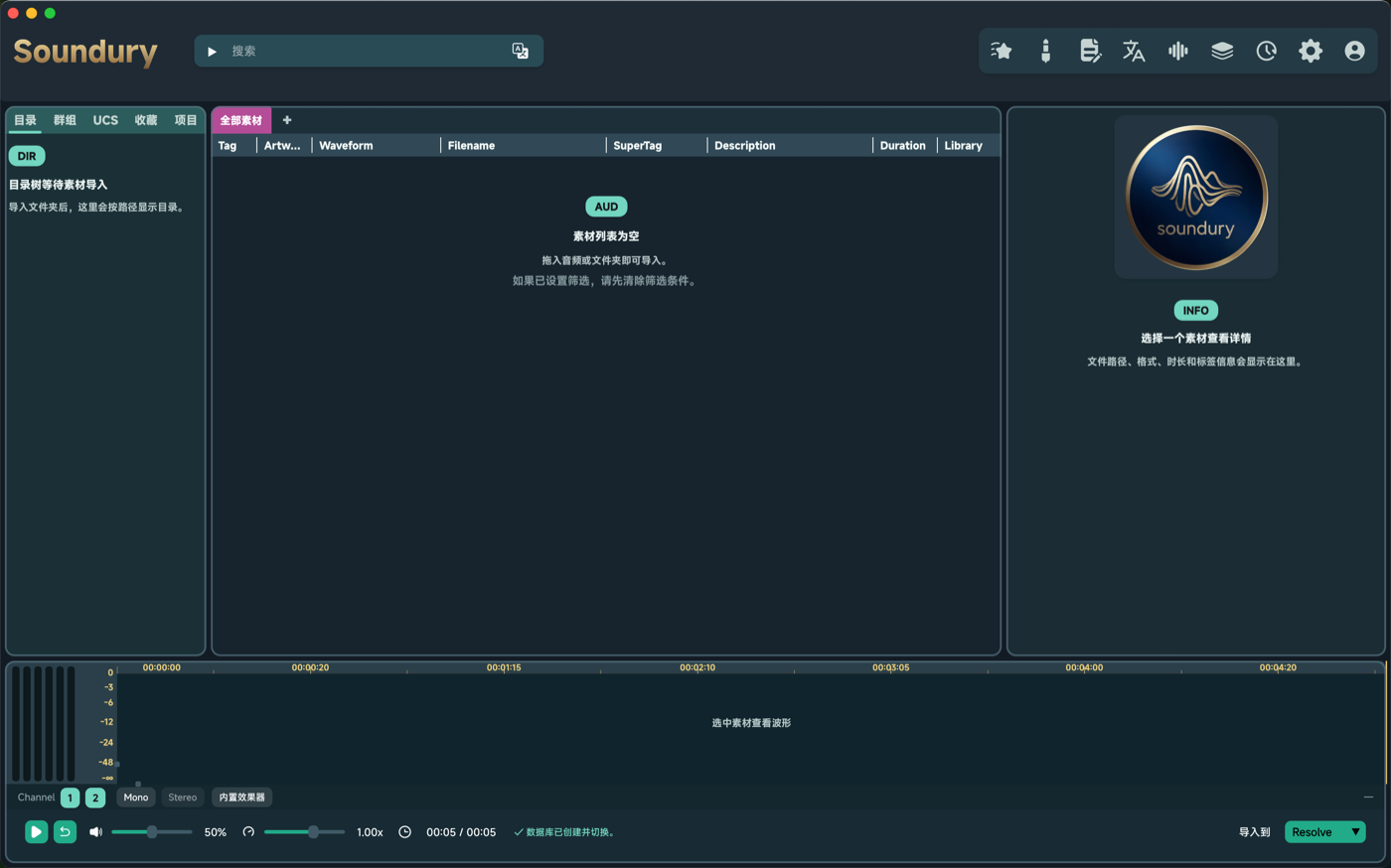
Task: Collapse the waveform panel with minus button
Action: click(1368, 796)
